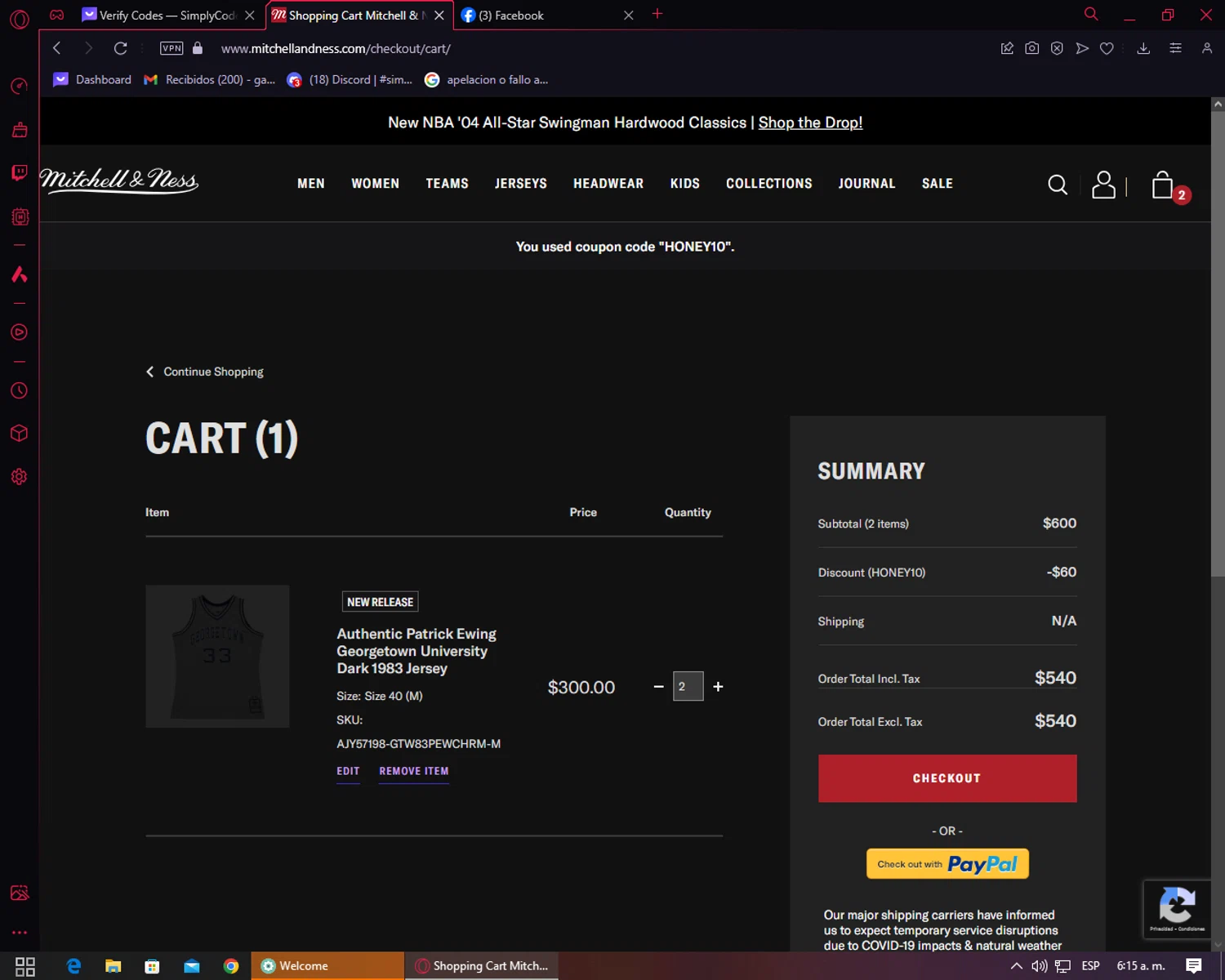This screenshot has height=980, width=1225.
Task: Close the Shopping Cart Mitchell tab
Action: coord(439,16)
